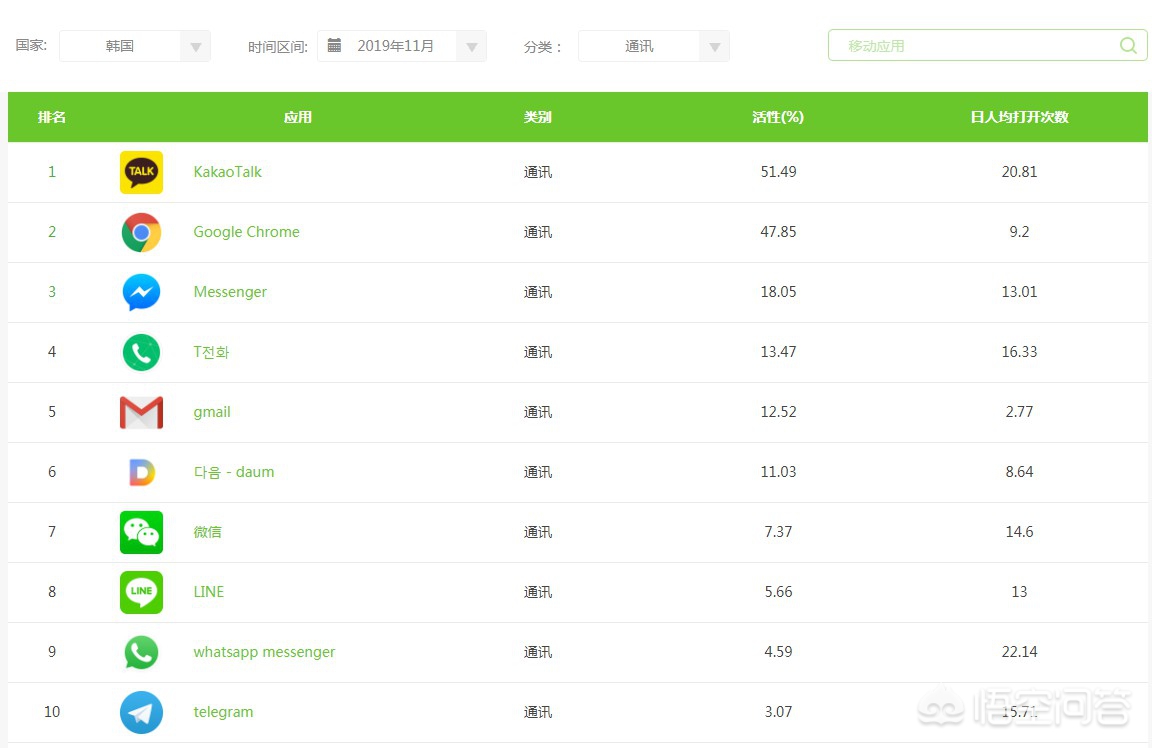Click the whatsapp messenger app icon
This screenshot has height=748, width=1152.
(141, 652)
